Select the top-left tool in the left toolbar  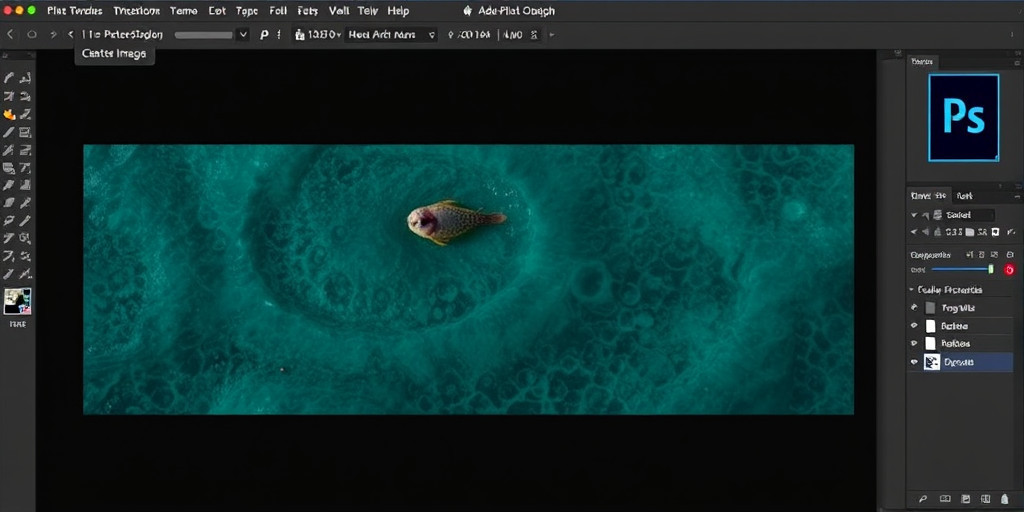pyautogui.click(x=9, y=78)
